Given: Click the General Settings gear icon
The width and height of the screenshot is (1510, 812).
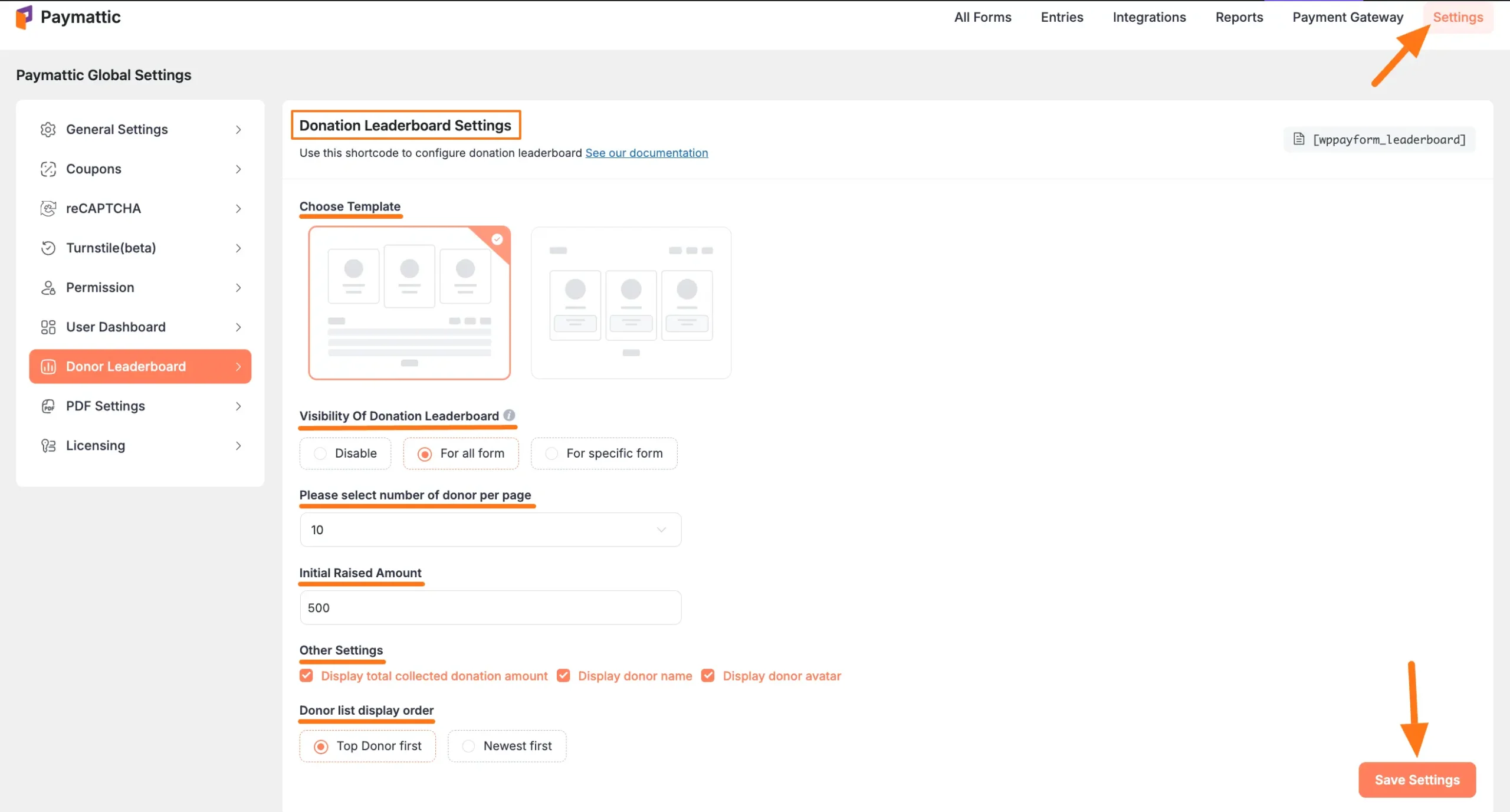Looking at the screenshot, I should 48,130.
